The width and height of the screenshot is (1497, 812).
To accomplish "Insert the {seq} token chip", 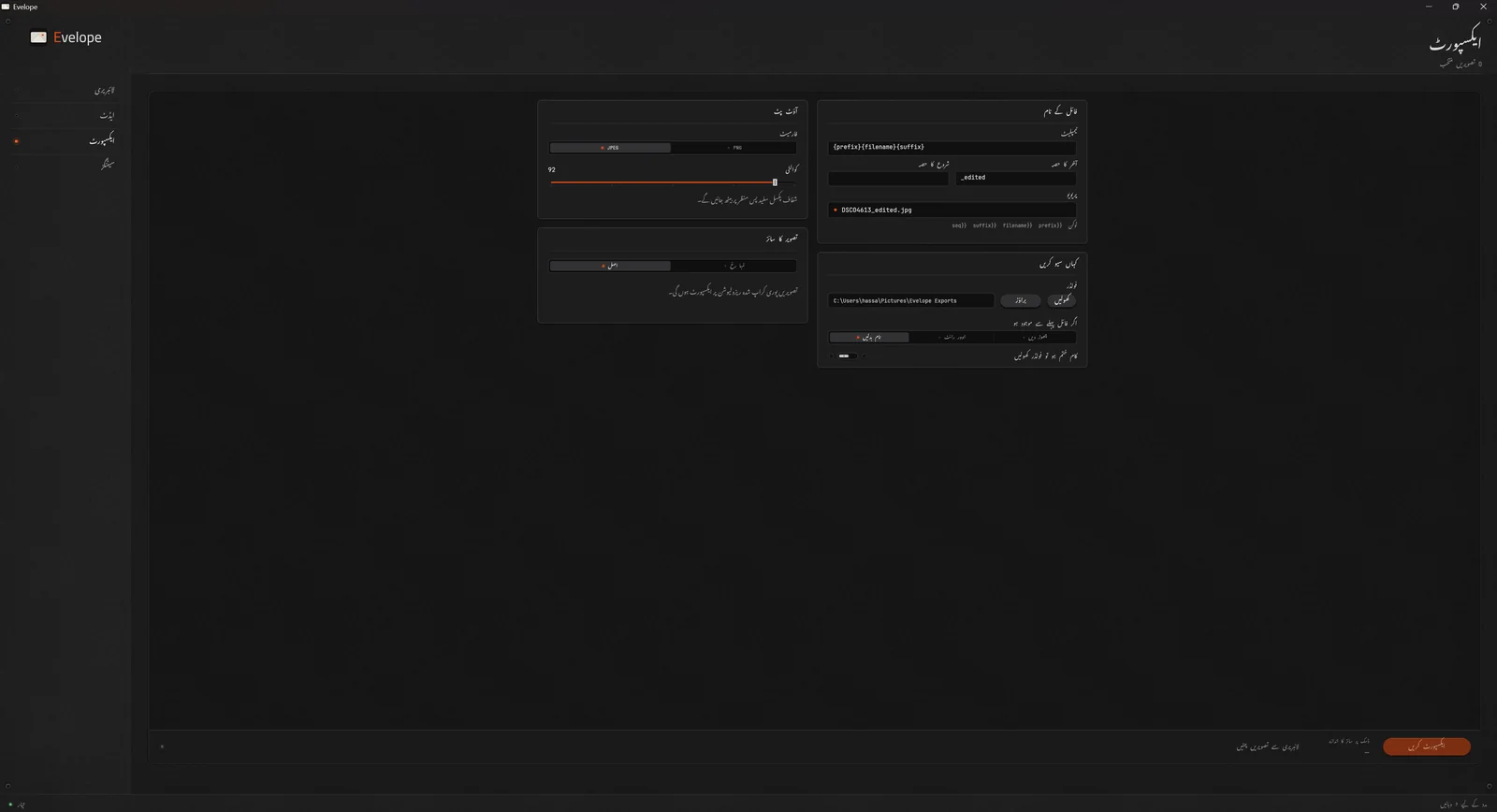I will click(959, 225).
